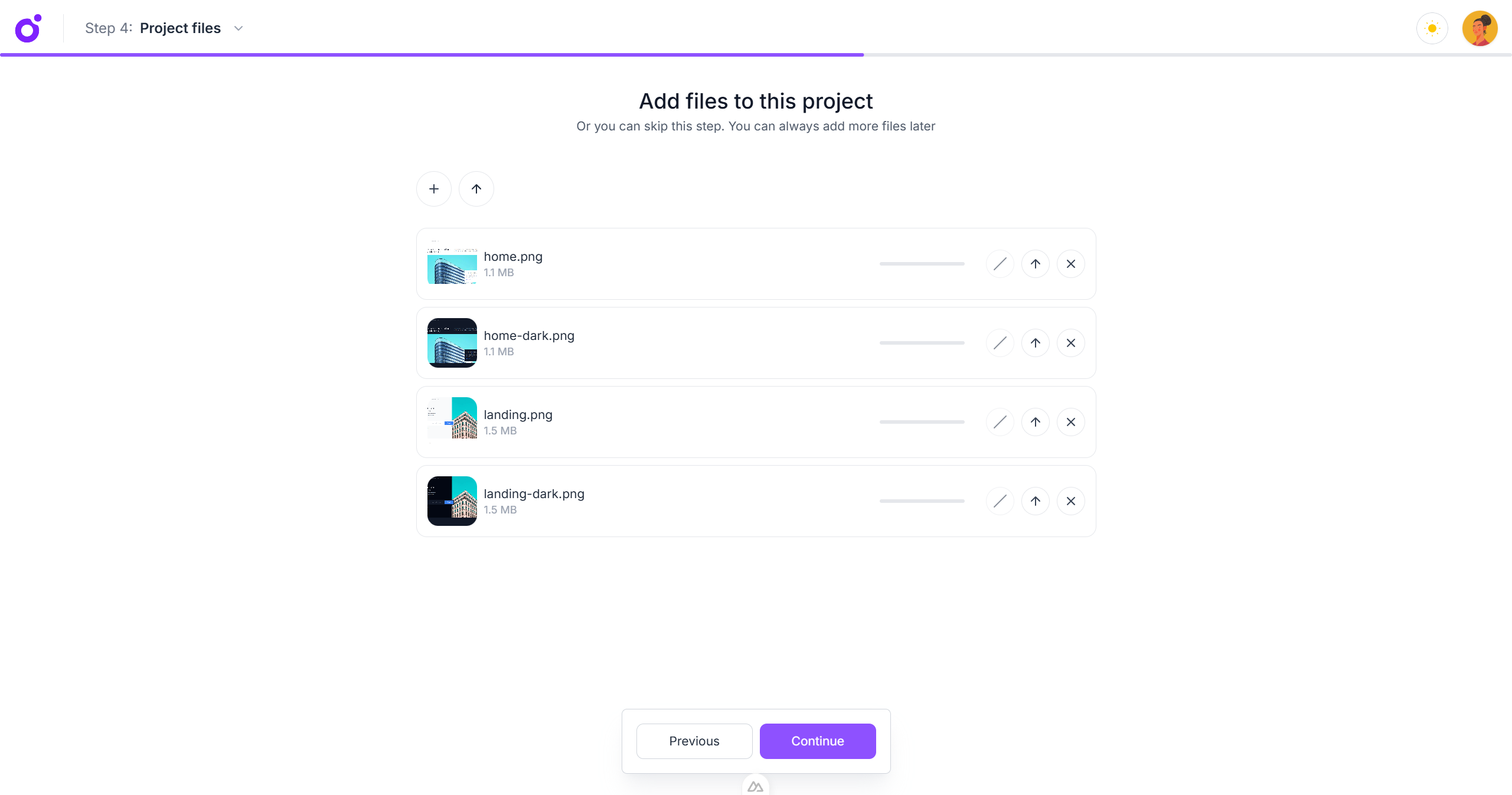Click the purple app logo top left
The width and height of the screenshot is (1512, 795).
(x=28, y=28)
